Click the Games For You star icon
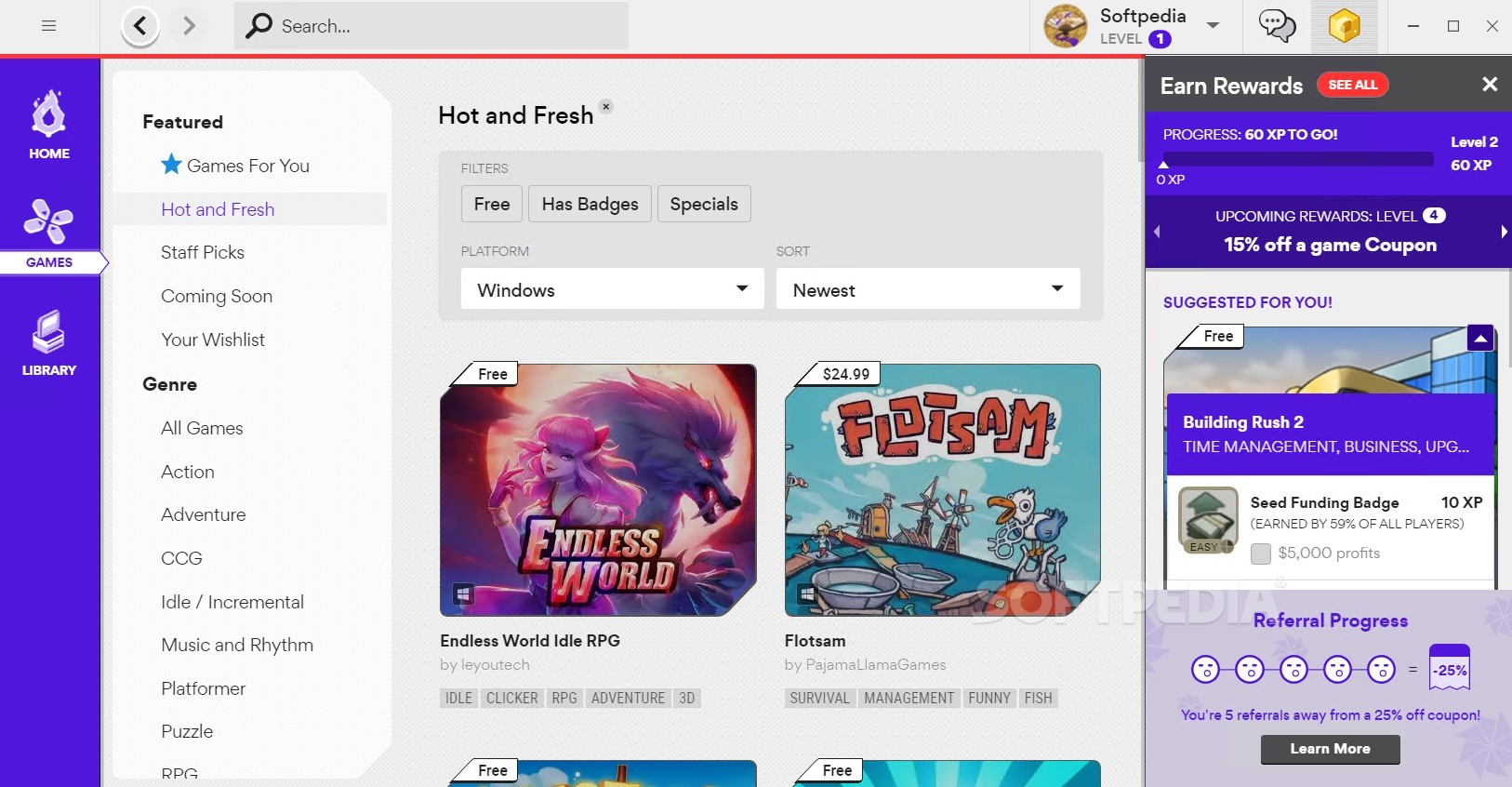Image resolution: width=1512 pixels, height=787 pixels. coord(171,165)
